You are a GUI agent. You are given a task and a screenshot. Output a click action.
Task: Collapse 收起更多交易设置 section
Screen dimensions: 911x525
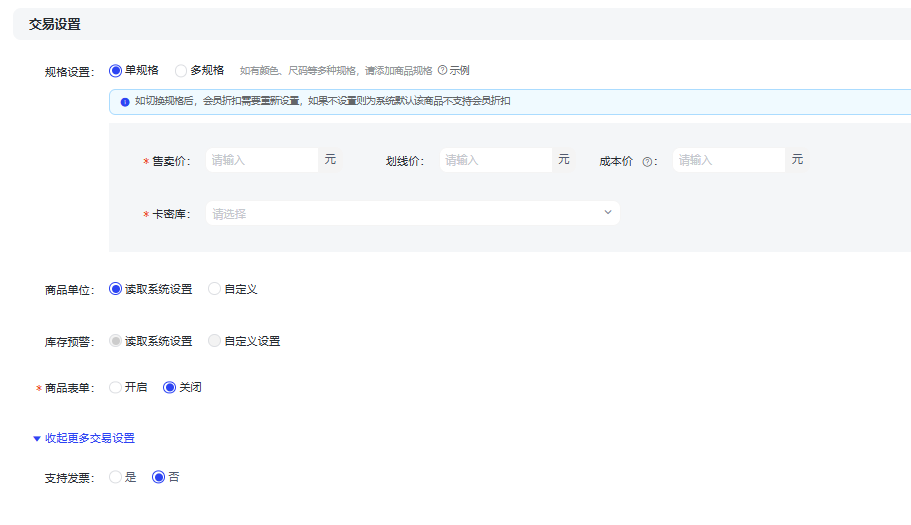(x=89, y=438)
